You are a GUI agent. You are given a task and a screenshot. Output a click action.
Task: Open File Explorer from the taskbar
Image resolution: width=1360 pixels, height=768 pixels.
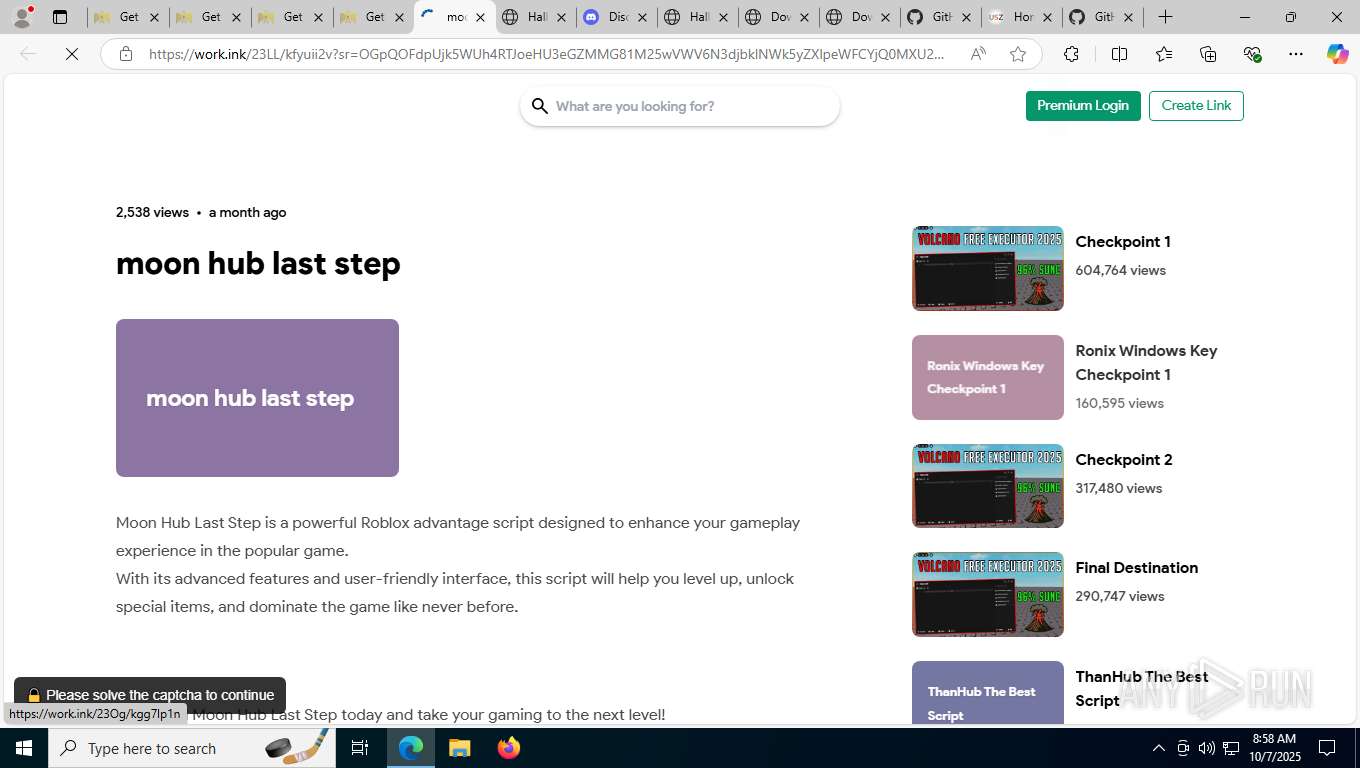pos(459,748)
